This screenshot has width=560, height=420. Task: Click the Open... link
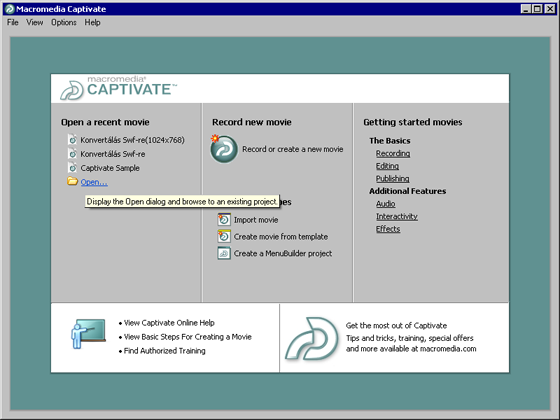[94, 182]
